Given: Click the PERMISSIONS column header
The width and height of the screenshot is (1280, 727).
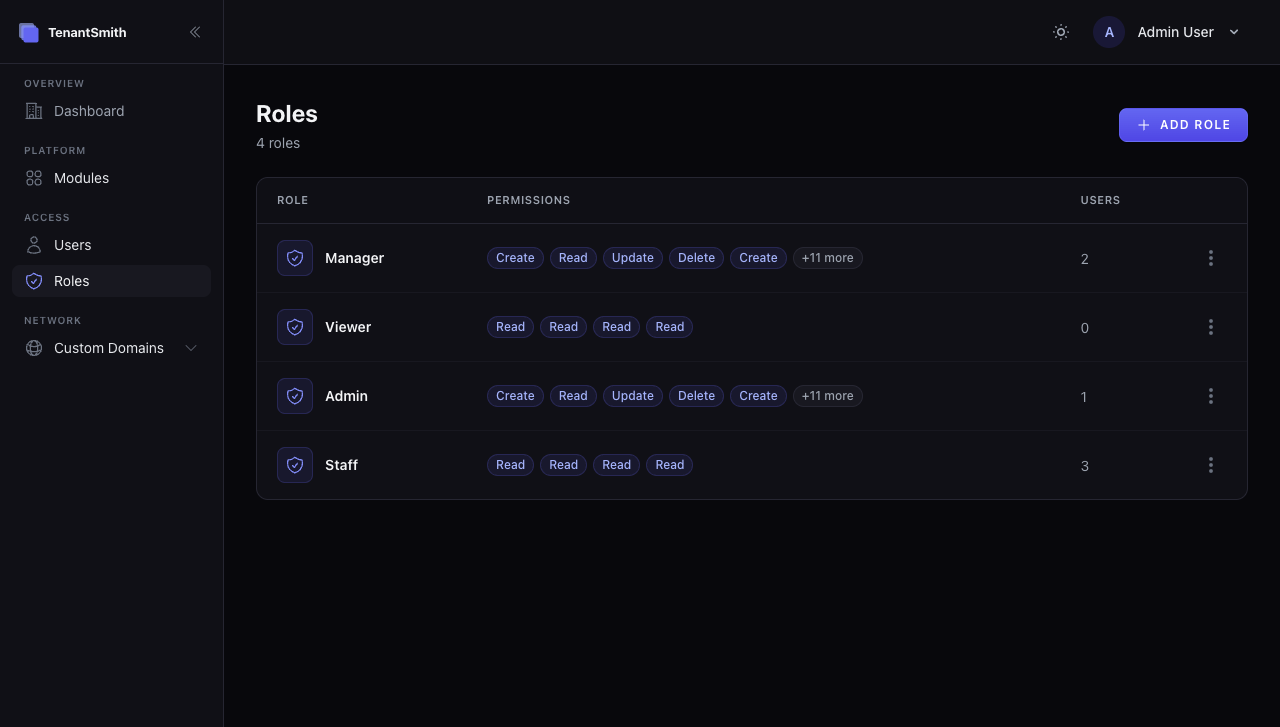Looking at the screenshot, I should pos(529,200).
